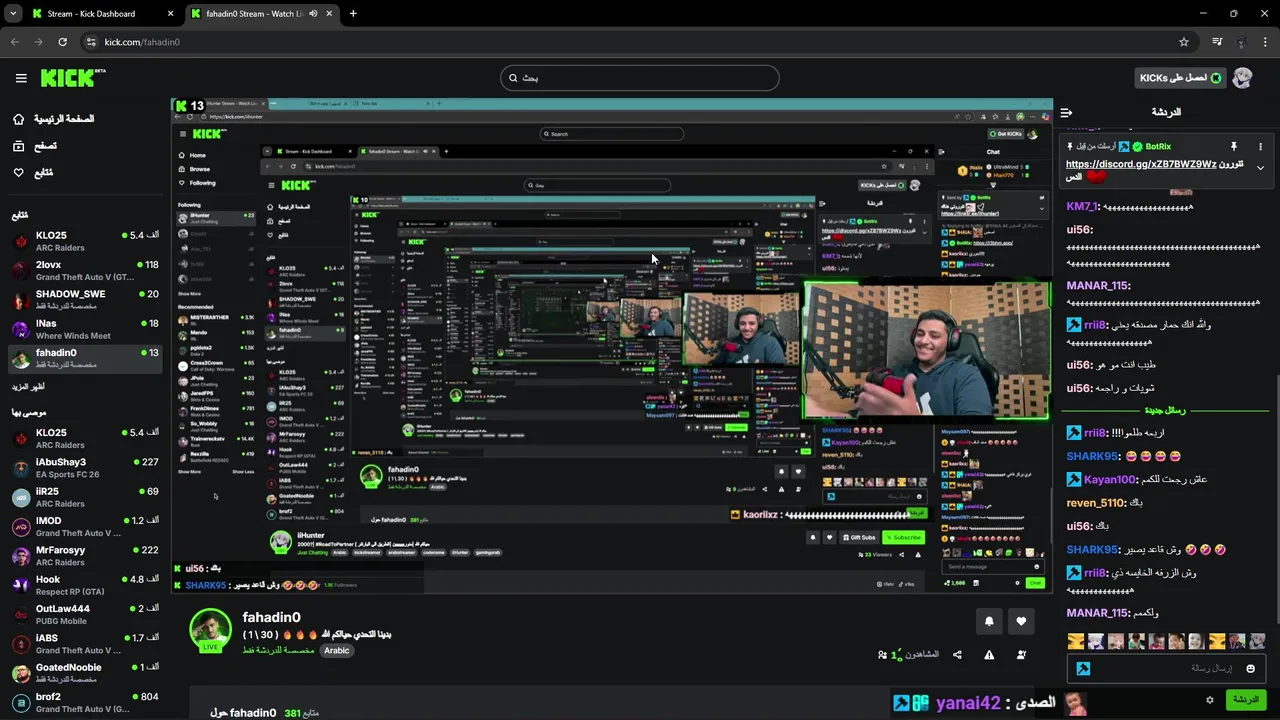Image resolution: width=1280 pixels, height=720 pixels.
Task: Click the KICK logo
Action: coord(72,78)
